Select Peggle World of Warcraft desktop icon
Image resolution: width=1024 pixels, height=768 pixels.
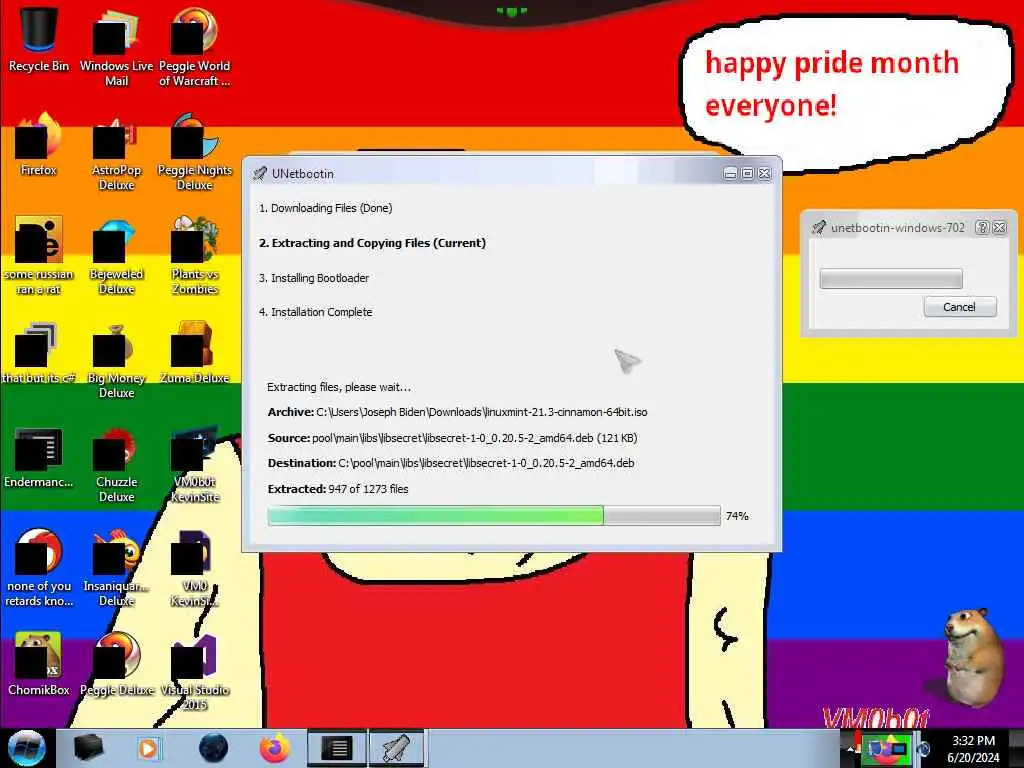(194, 46)
